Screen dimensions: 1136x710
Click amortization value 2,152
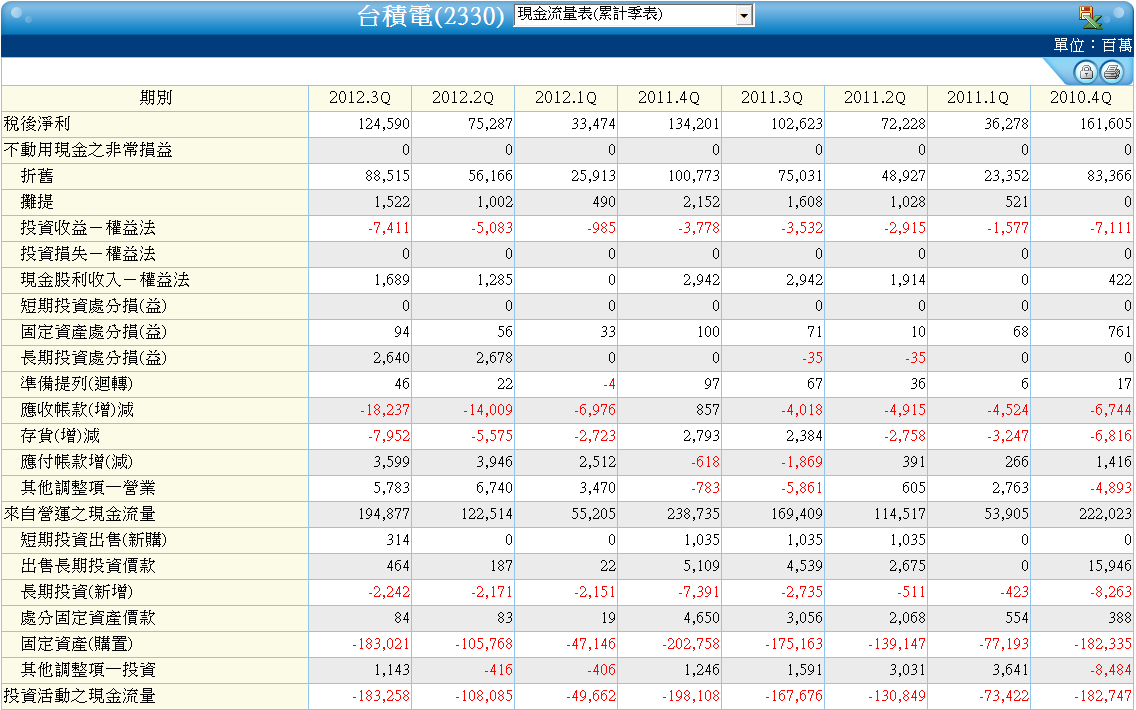[x=701, y=203]
